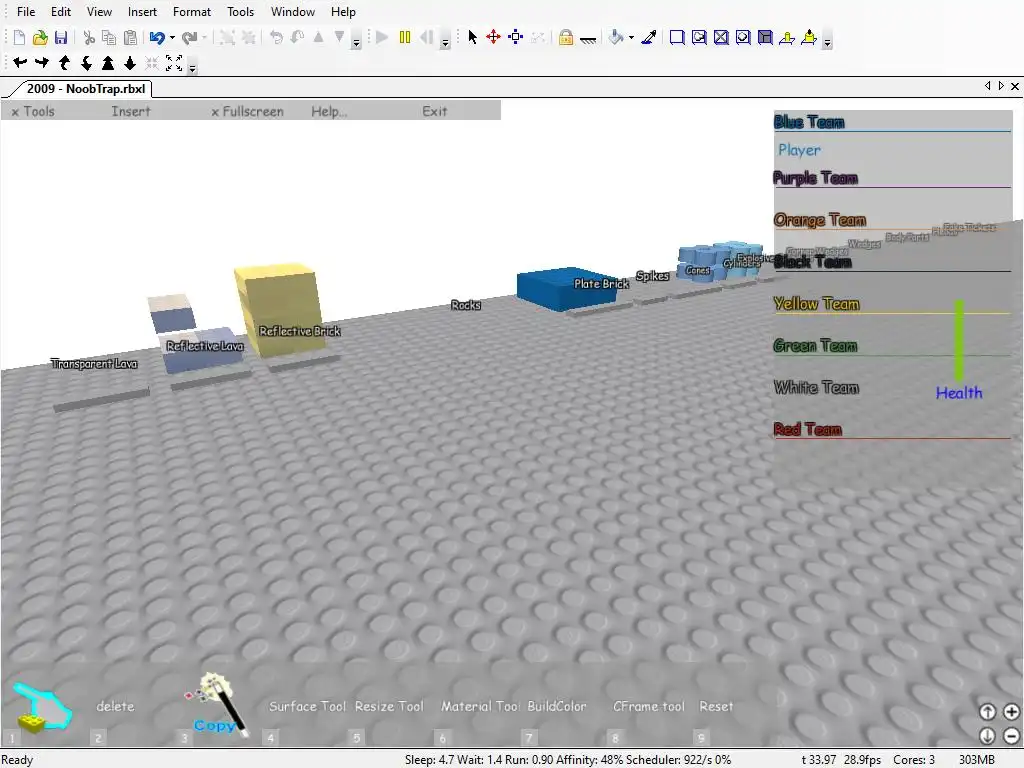Select the blue-handle resize tool
This screenshot has width=1024, height=768.
point(516,37)
